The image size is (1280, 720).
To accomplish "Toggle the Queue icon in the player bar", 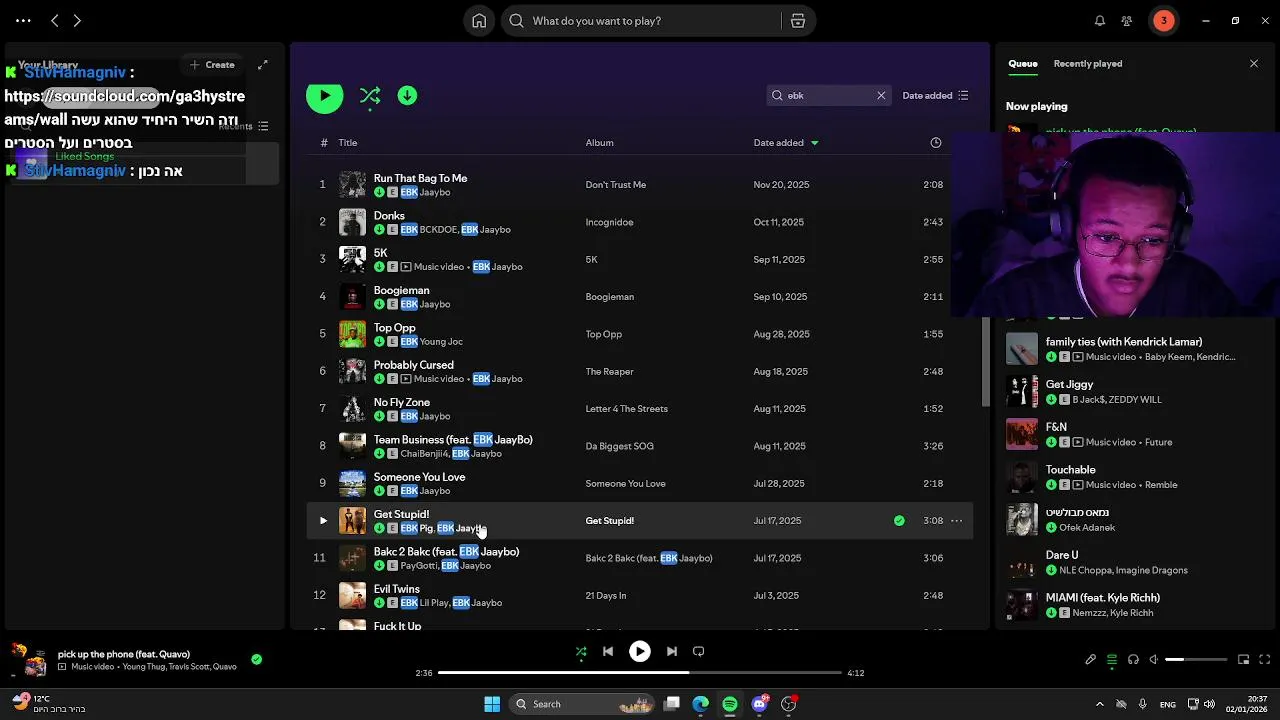I will pyautogui.click(x=1112, y=660).
